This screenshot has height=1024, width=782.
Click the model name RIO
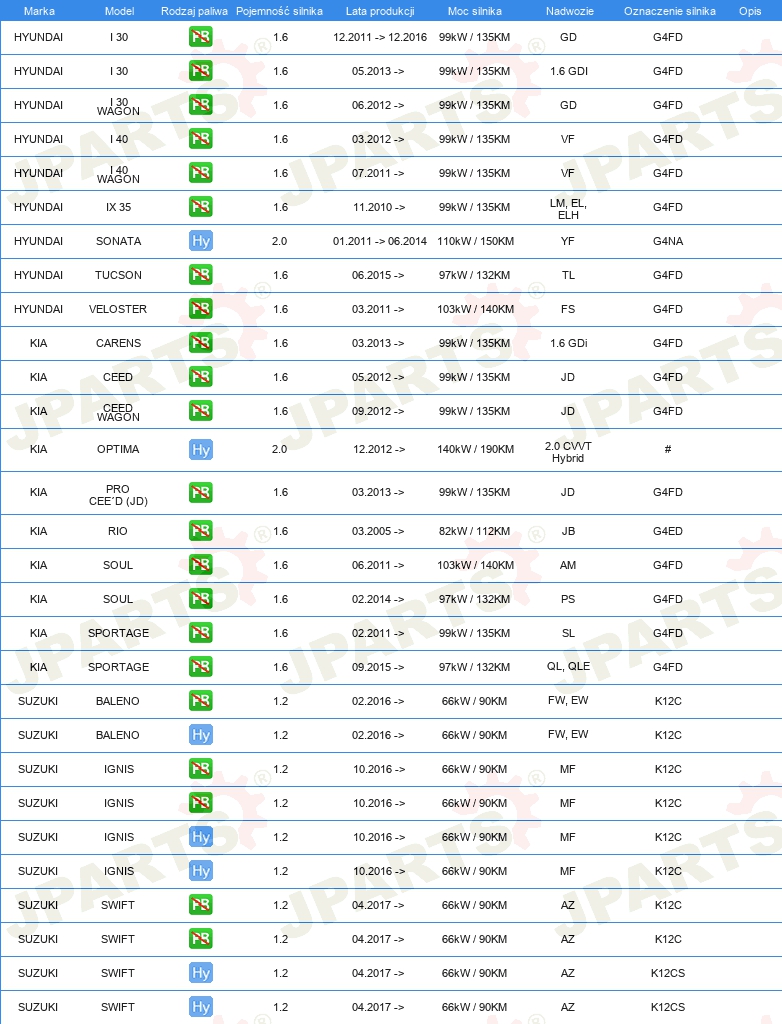(118, 531)
